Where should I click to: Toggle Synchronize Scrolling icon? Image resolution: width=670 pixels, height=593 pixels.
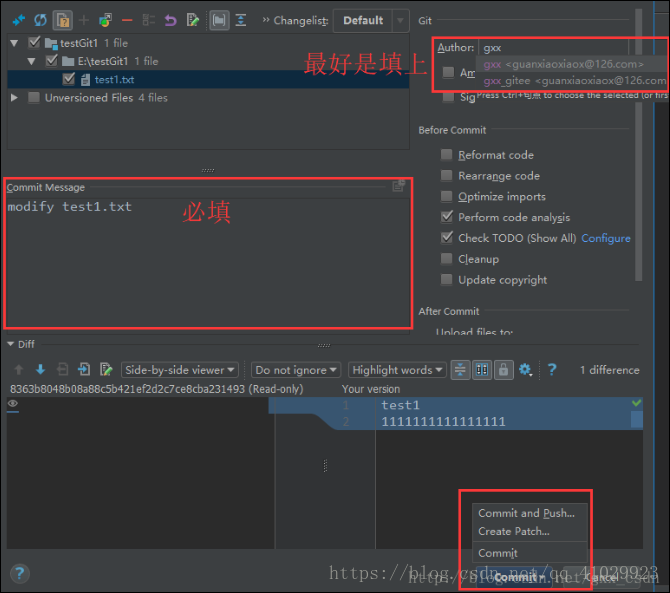pos(482,370)
